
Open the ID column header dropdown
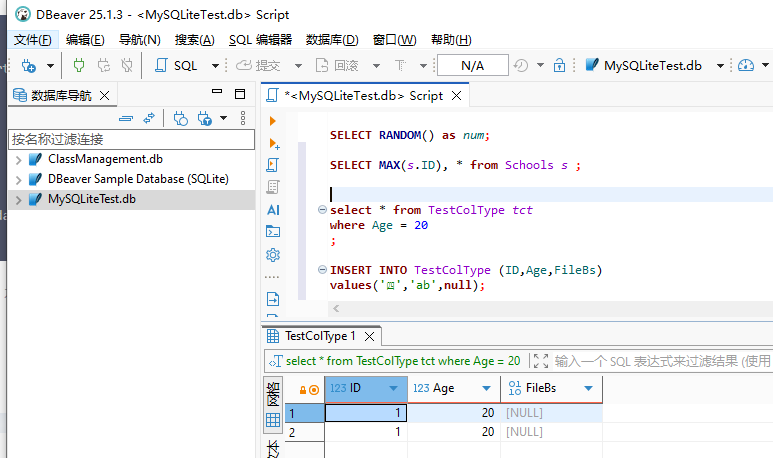coord(393,388)
